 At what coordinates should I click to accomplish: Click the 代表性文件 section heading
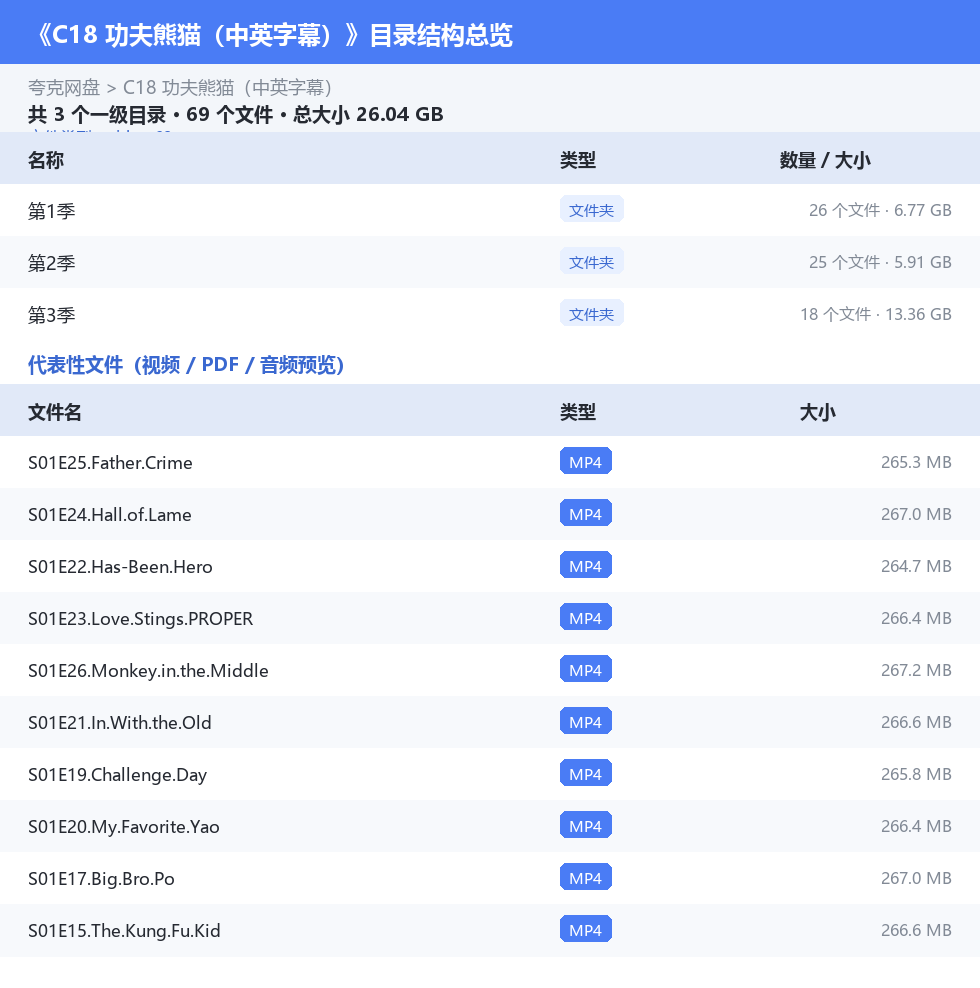(x=186, y=365)
